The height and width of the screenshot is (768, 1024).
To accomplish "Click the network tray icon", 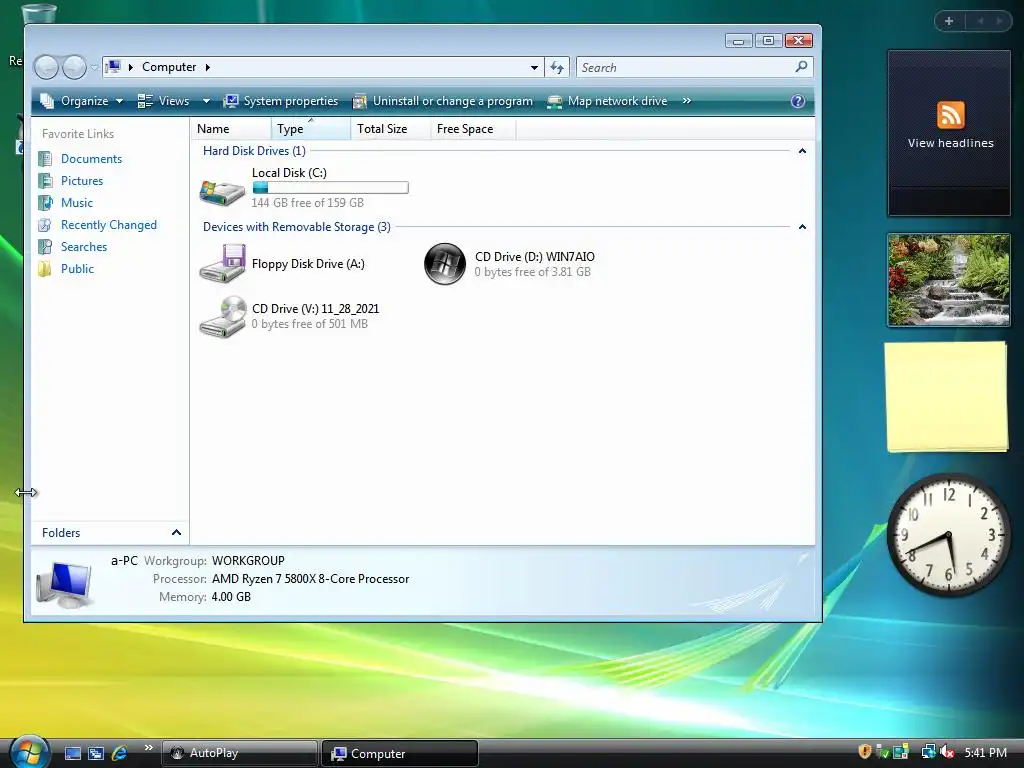I will 928,752.
